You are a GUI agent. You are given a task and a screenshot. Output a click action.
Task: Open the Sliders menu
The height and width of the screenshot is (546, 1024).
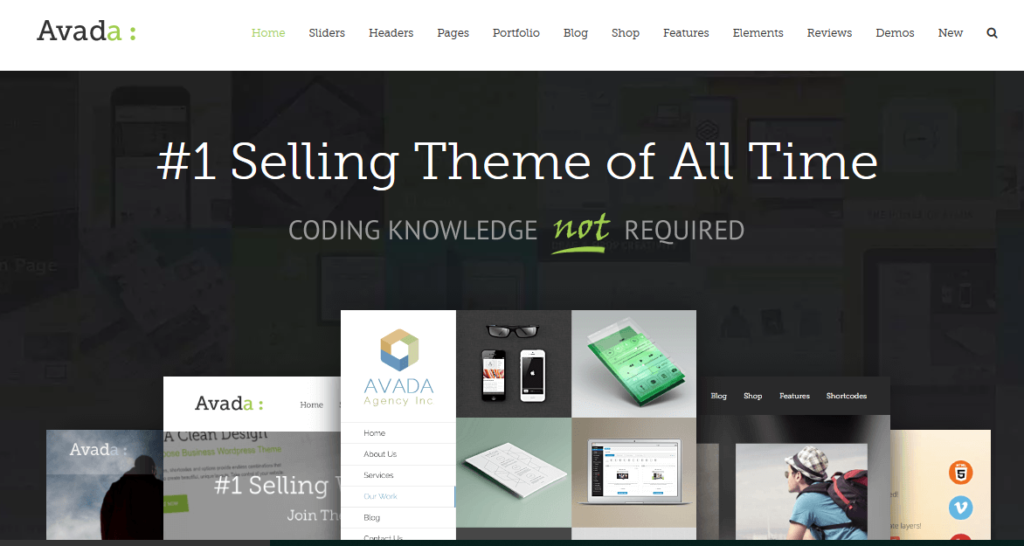click(x=327, y=33)
